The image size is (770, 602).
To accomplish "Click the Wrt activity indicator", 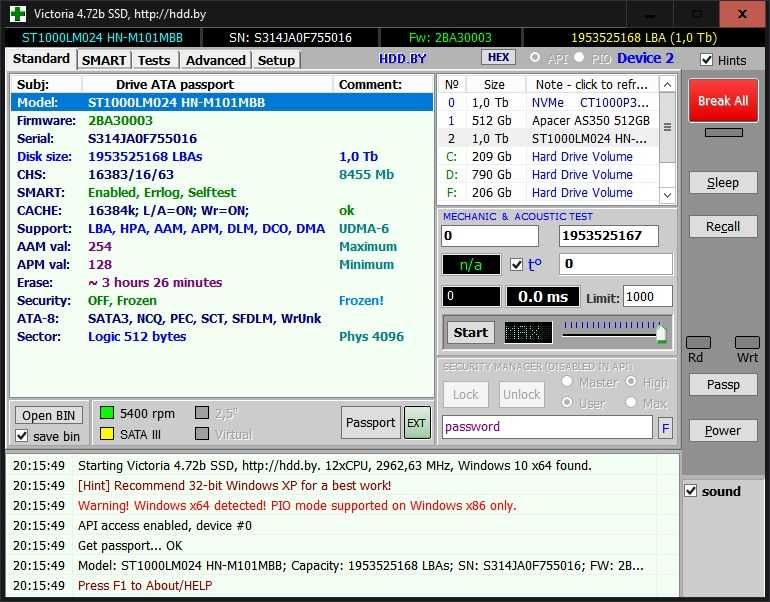I will click(747, 342).
